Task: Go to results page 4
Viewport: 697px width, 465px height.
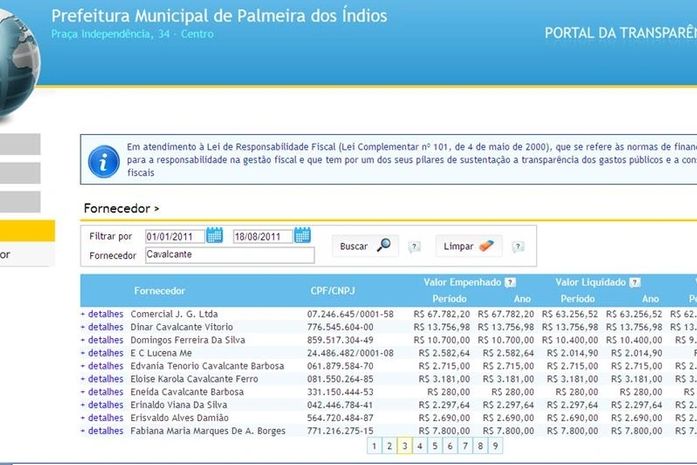Action: click(x=420, y=446)
